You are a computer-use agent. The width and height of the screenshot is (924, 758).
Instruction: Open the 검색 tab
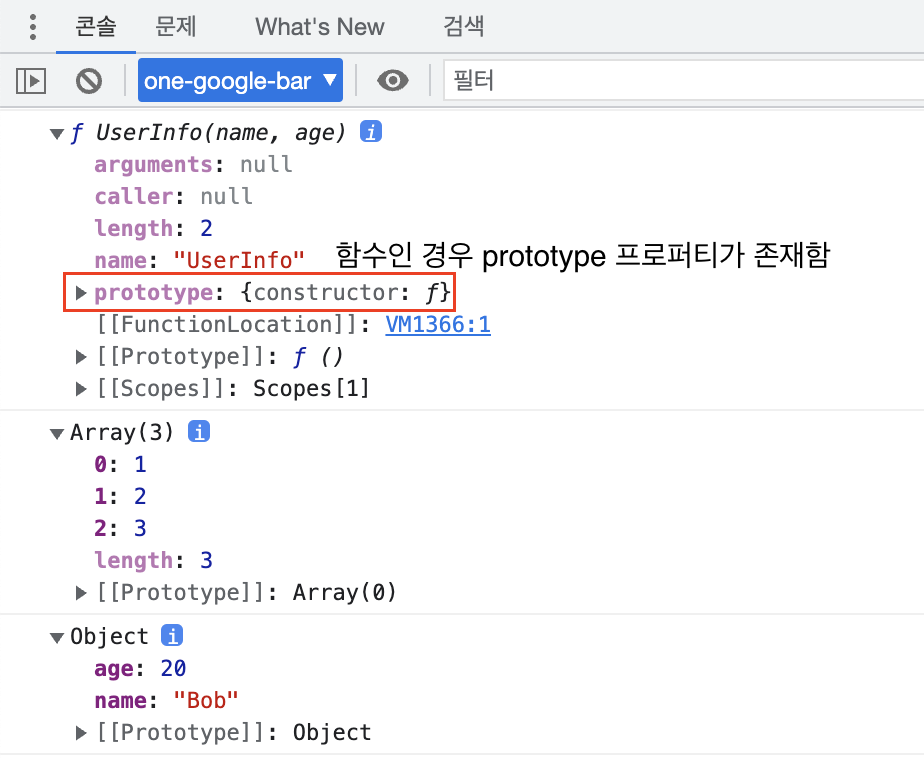[x=464, y=27]
